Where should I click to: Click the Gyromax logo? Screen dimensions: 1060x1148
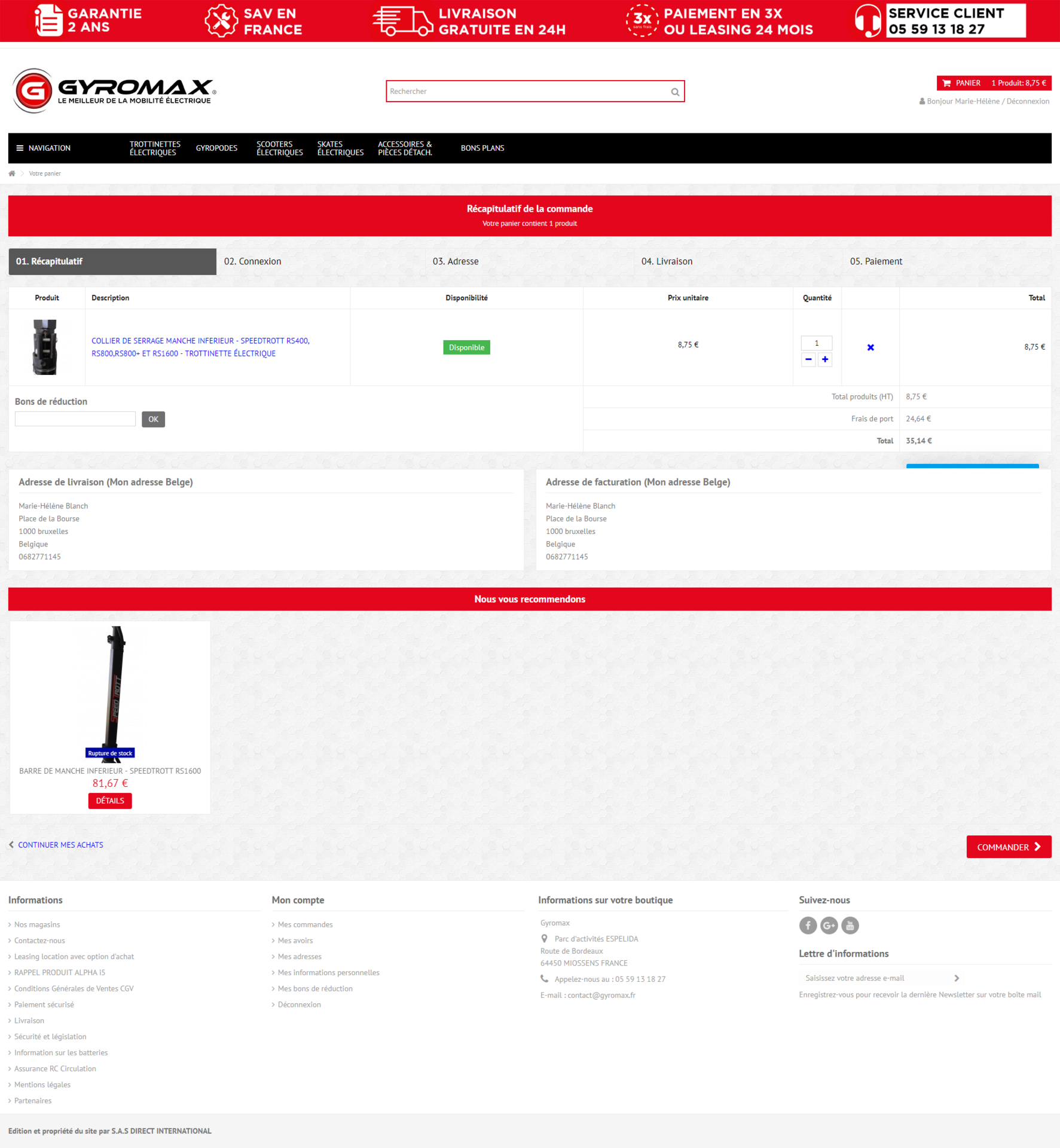pyautogui.click(x=114, y=90)
